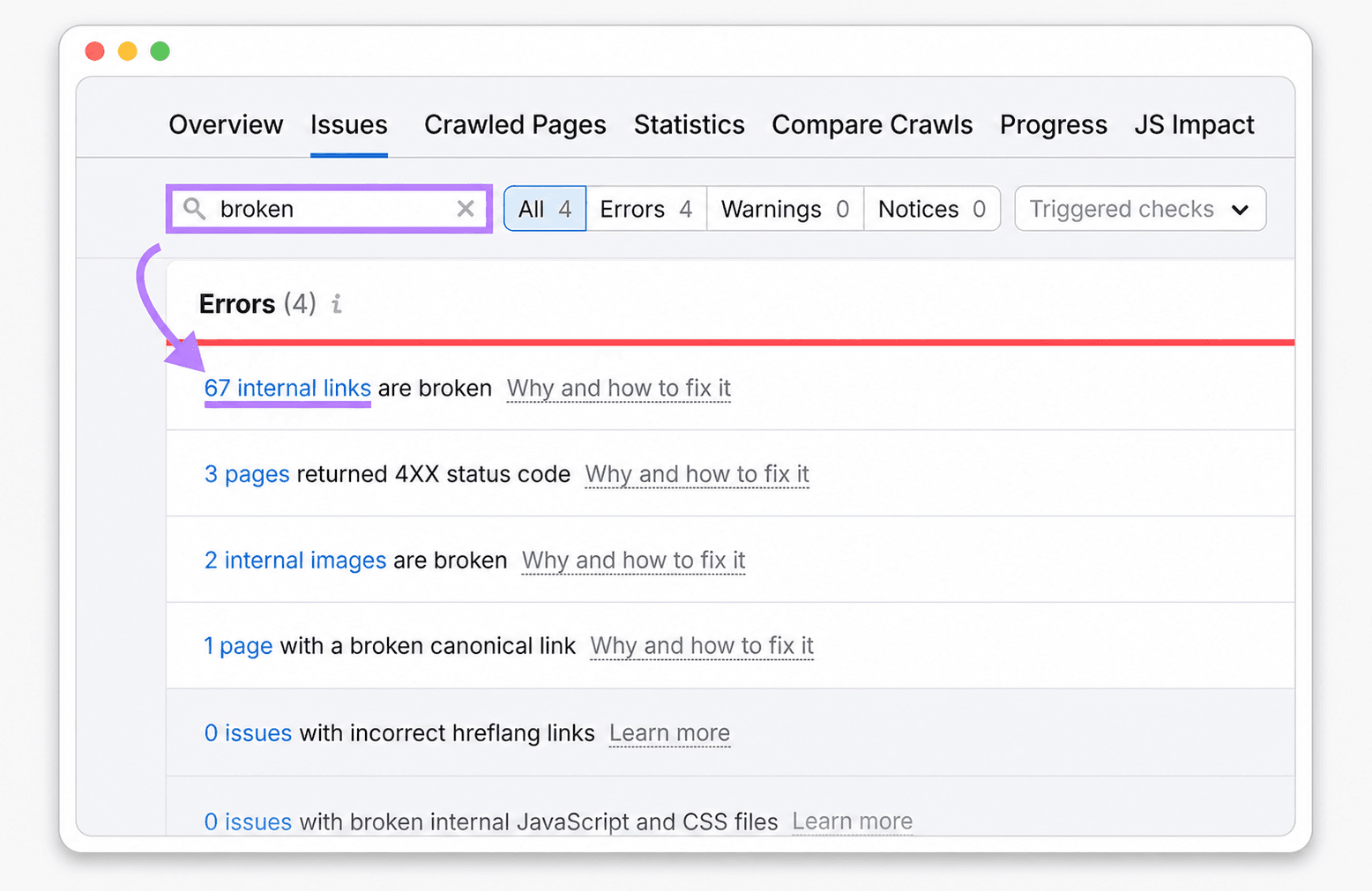Go to the Statistics tab

(690, 124)
